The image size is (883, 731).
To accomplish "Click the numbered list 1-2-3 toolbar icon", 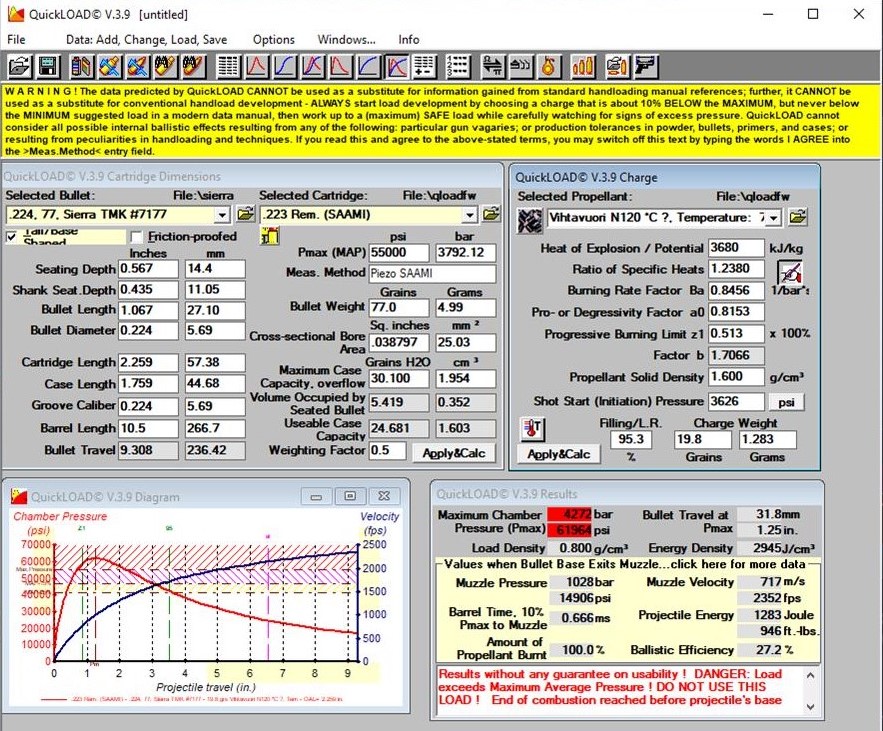I will (x=458, y=66).
